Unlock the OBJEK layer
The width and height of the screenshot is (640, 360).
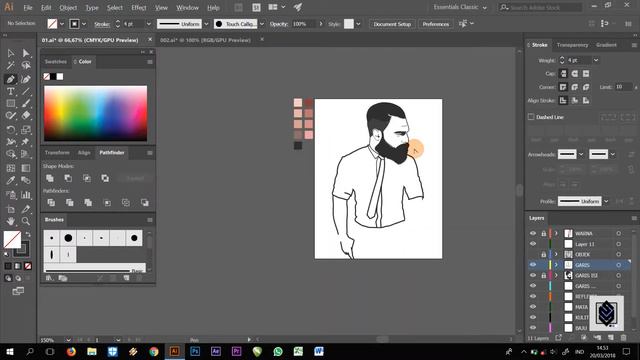[x=543, y=255]
